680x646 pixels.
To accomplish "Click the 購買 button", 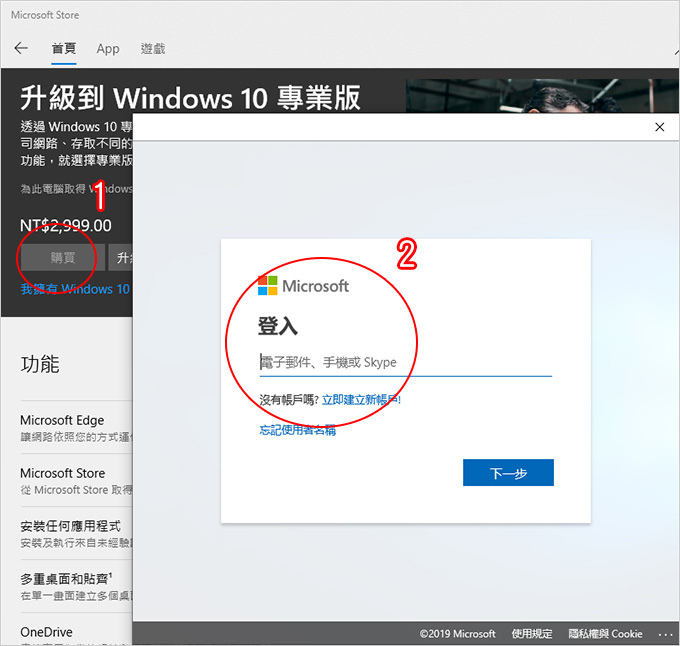I will pyautogui.click(x=62, y=258).
